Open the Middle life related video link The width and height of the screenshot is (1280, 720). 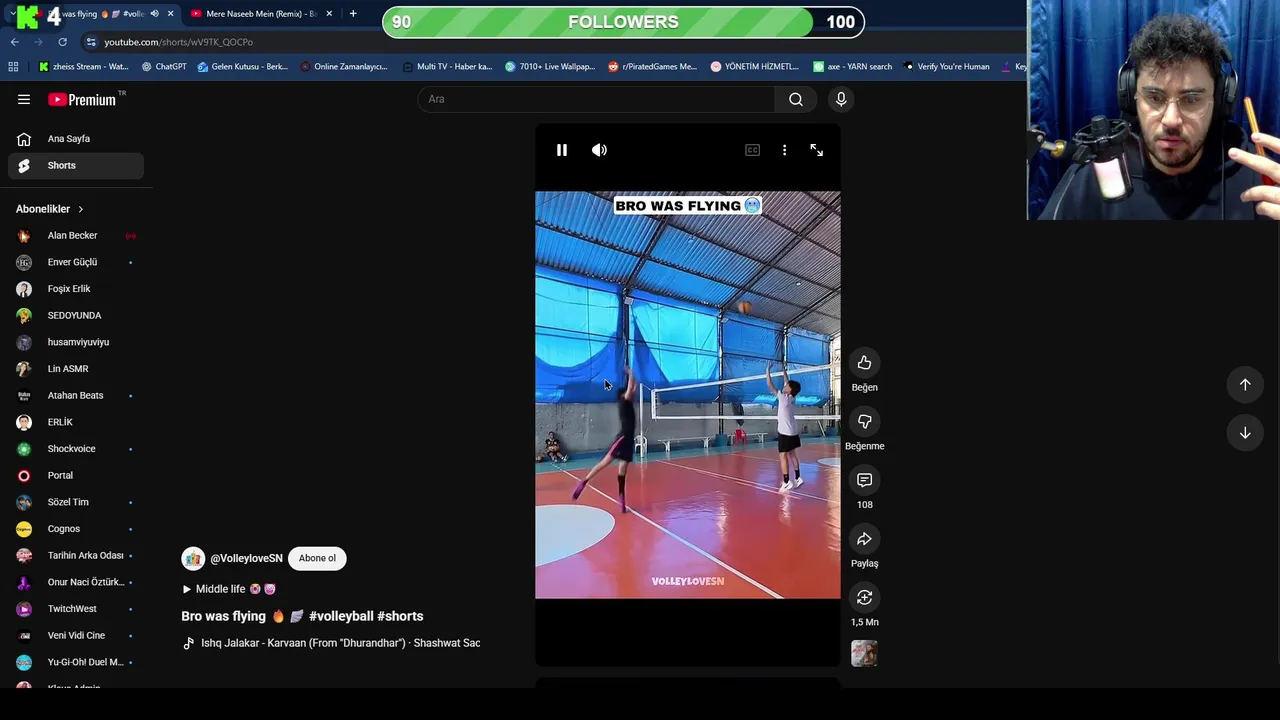point(228,589)
